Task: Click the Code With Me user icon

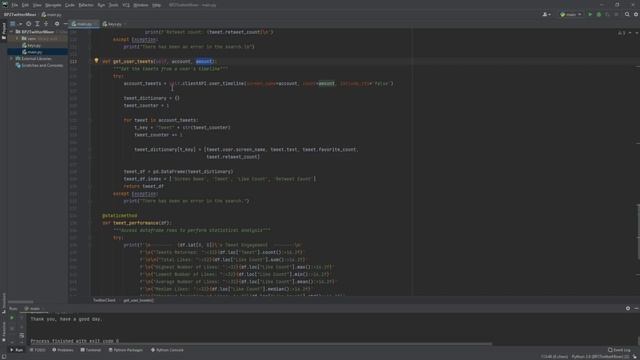Action: [x=546, y=15]
